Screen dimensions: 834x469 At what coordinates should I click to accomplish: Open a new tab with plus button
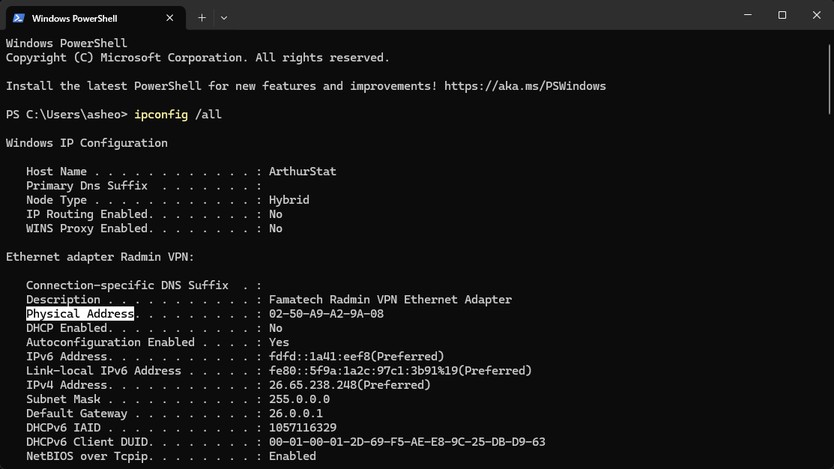(x=202, y=18)
